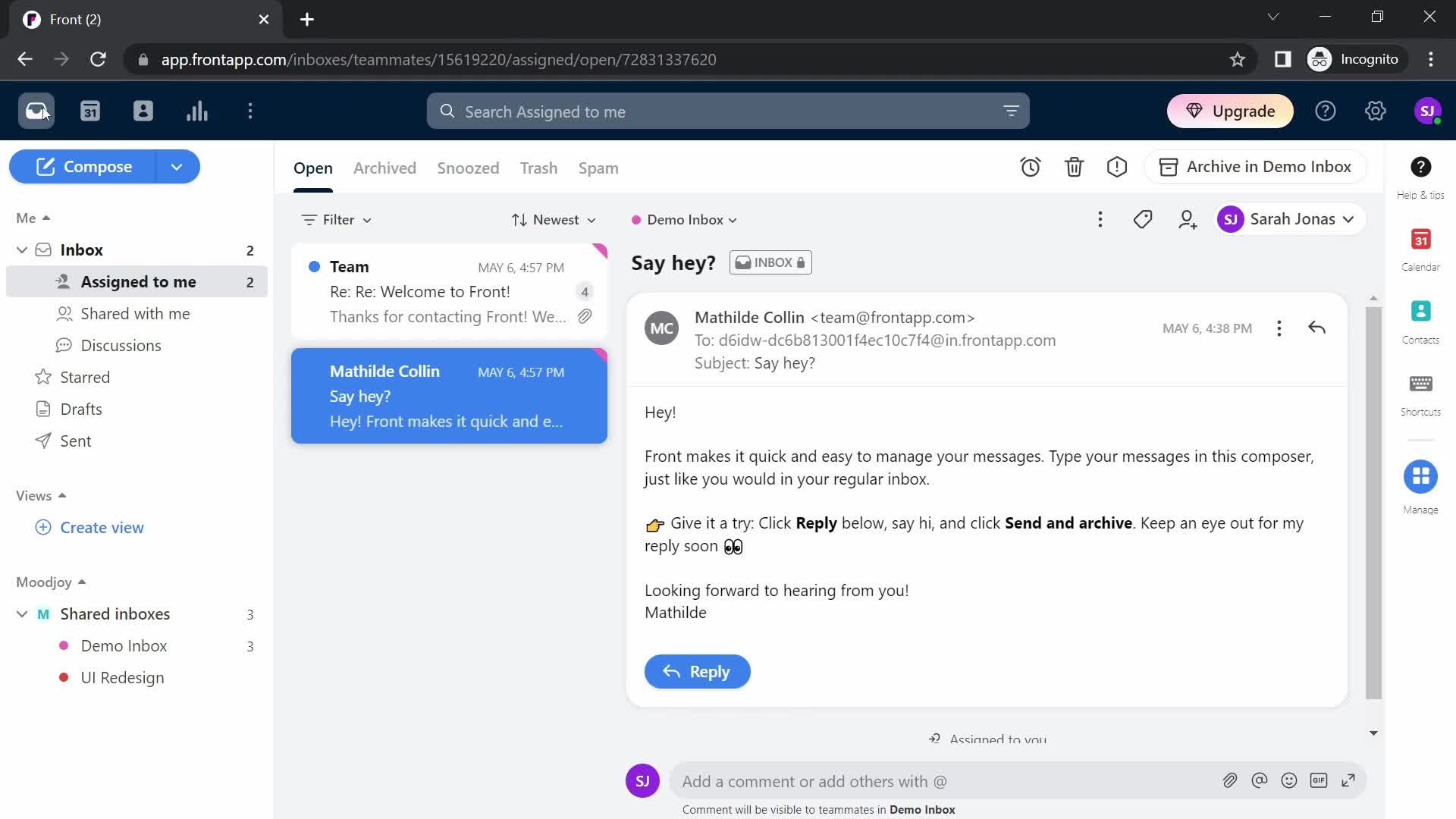Open the snooze/reminder icon
This screenshot has width=1456, height=819.
(1030, 167)
